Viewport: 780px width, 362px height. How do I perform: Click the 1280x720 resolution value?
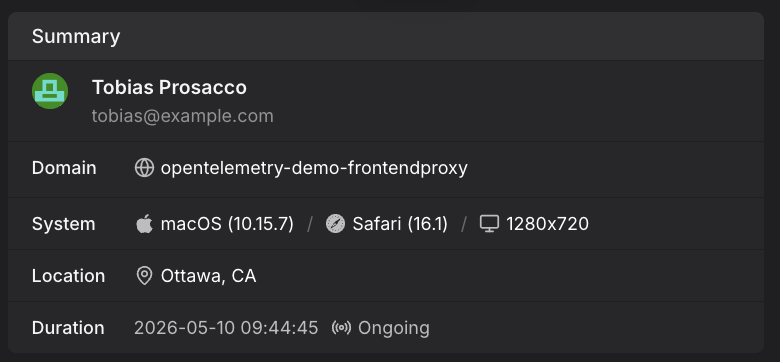[547, 224]
